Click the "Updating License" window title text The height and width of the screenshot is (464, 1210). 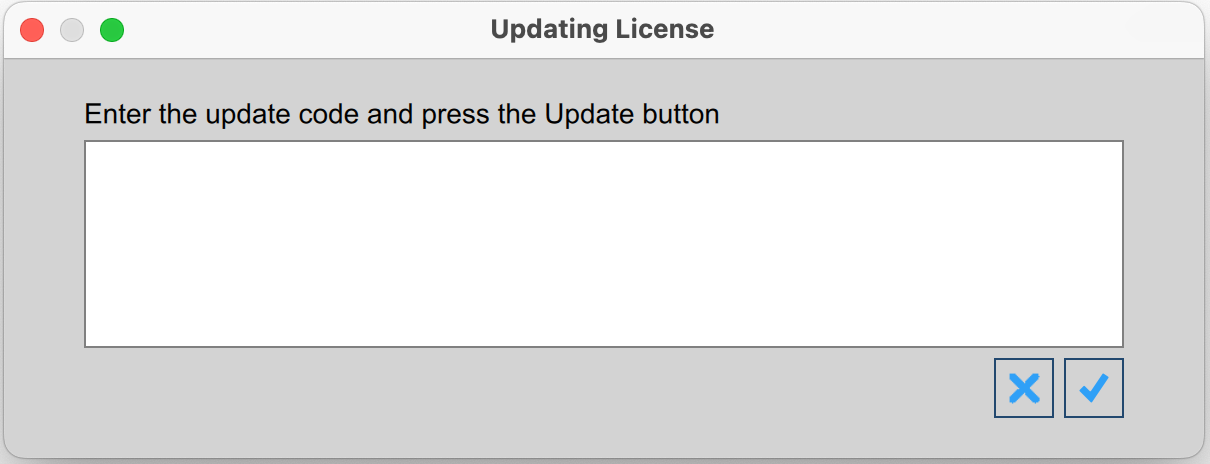click(x=602, y=30)
